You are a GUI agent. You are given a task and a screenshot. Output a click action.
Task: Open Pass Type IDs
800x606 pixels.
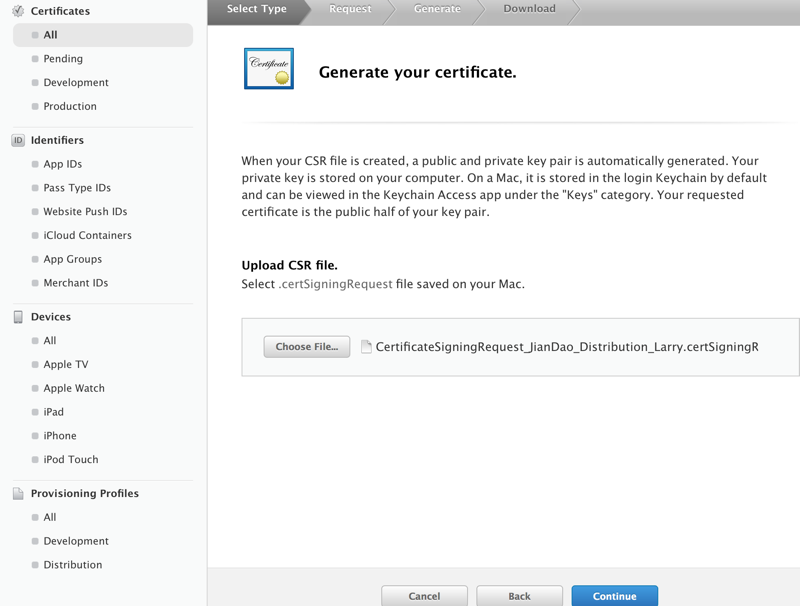coord(77,188)
